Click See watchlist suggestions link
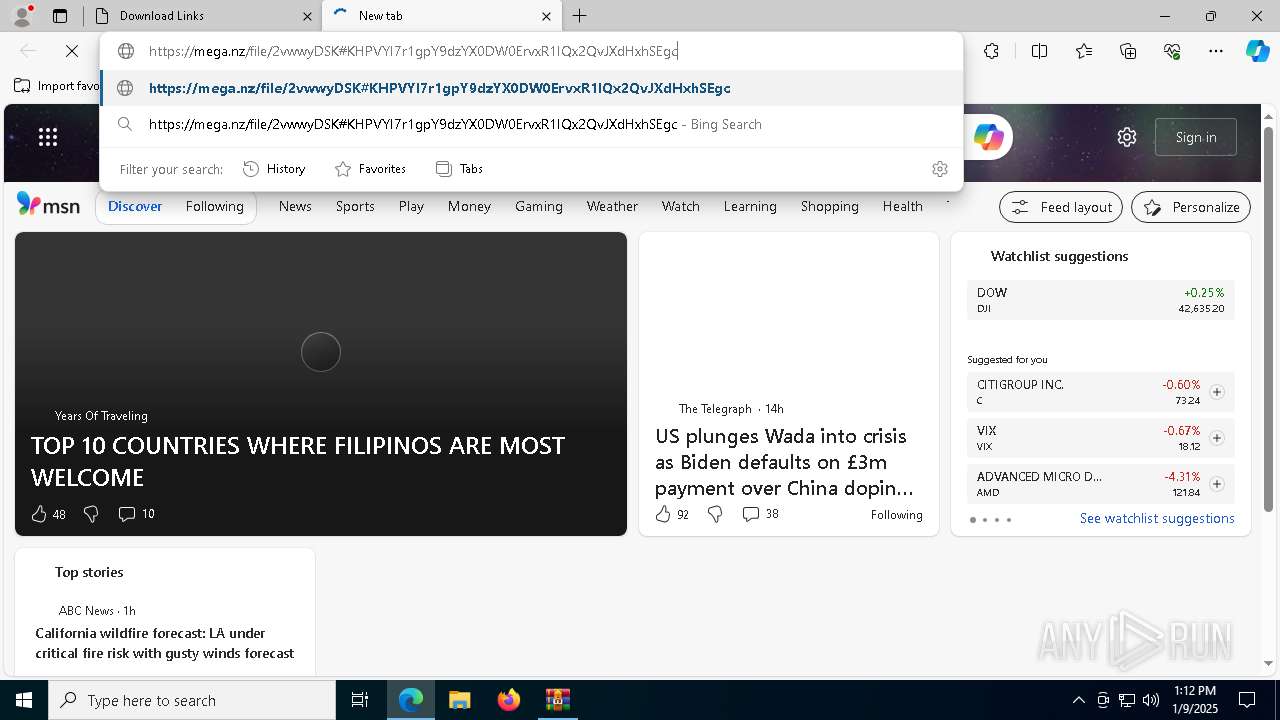Screen dimensions: 1280x720 1157,518
